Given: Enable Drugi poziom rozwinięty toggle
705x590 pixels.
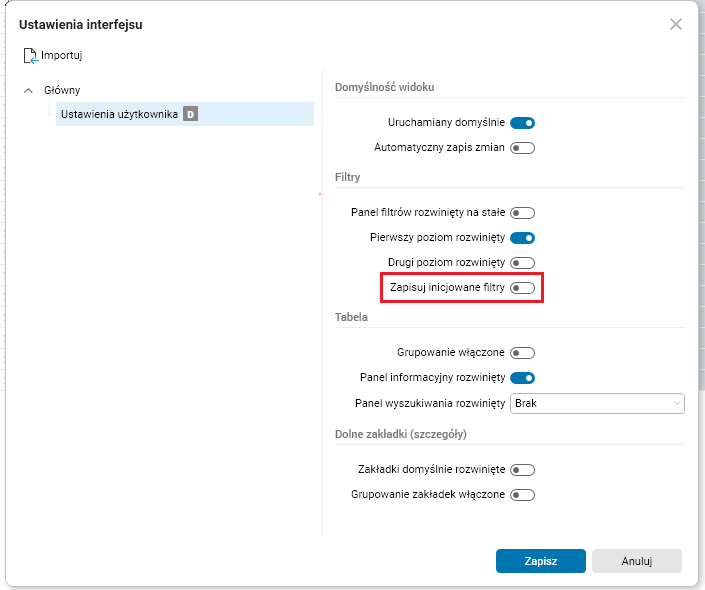Looking at the screenshot, I should 523,263.
